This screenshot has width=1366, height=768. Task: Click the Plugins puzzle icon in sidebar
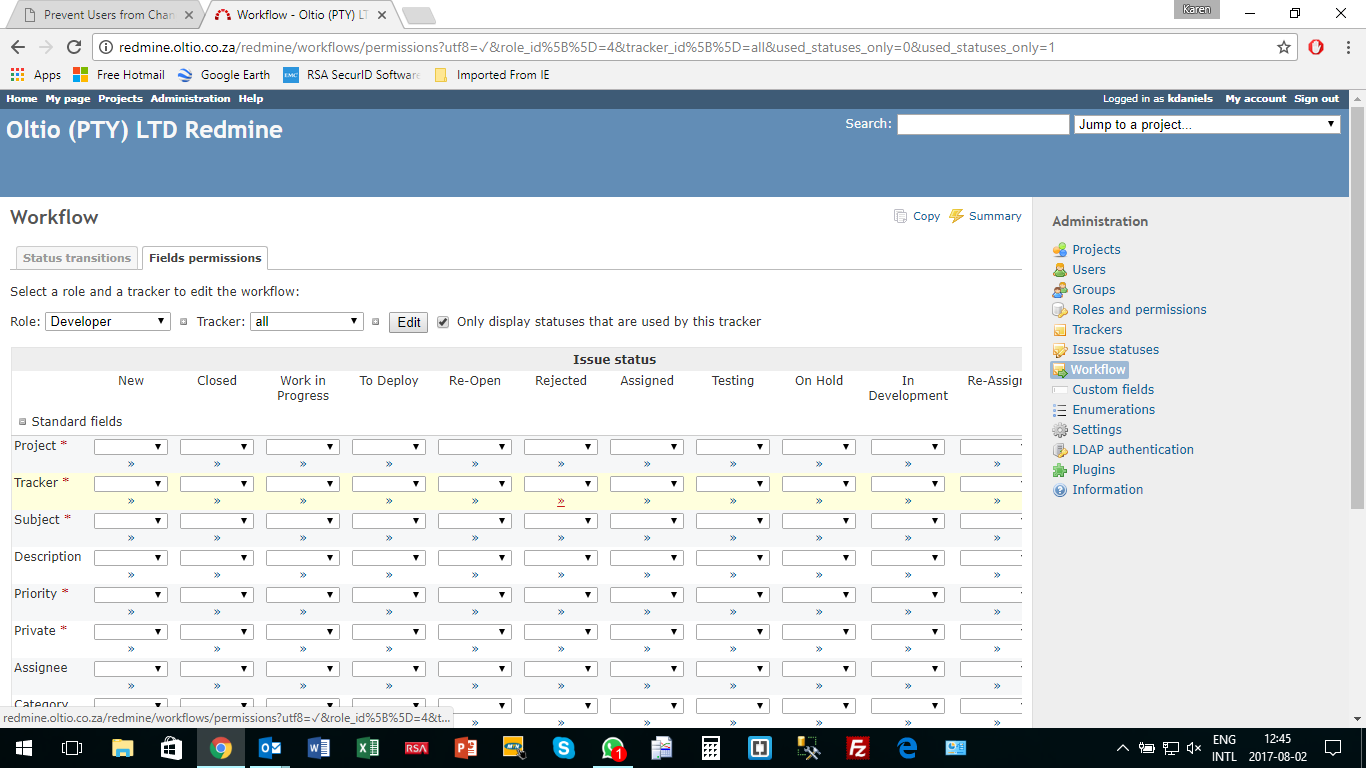point(1060,470)
